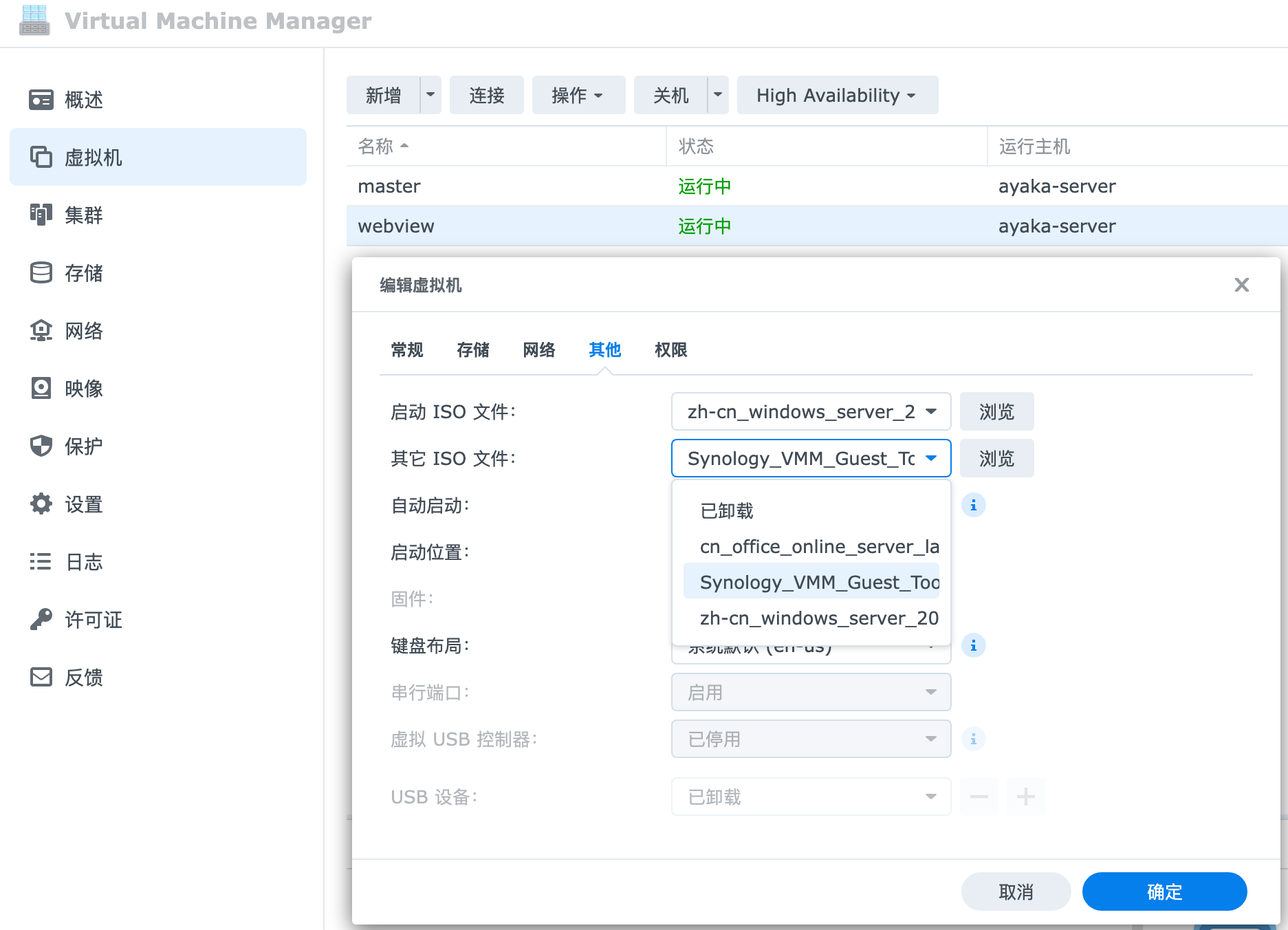Viewport: 1288px width, 930px height.
Task: Click the 确定 confirm button
Action: point(1164,892)
